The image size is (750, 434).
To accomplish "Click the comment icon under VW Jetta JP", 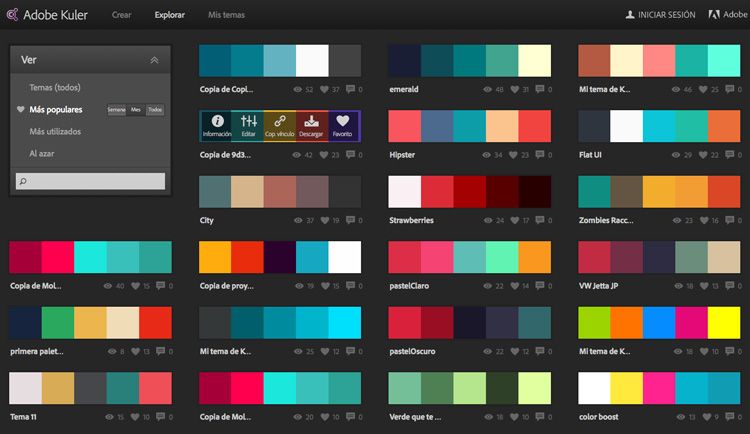I will click(x=729, y=286).
